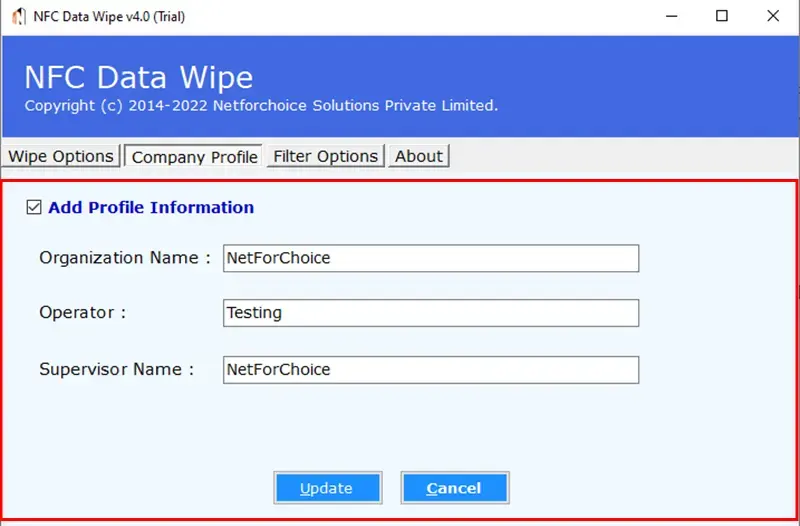
Task: Click the Supervisor Name text box
Action: 430,369
